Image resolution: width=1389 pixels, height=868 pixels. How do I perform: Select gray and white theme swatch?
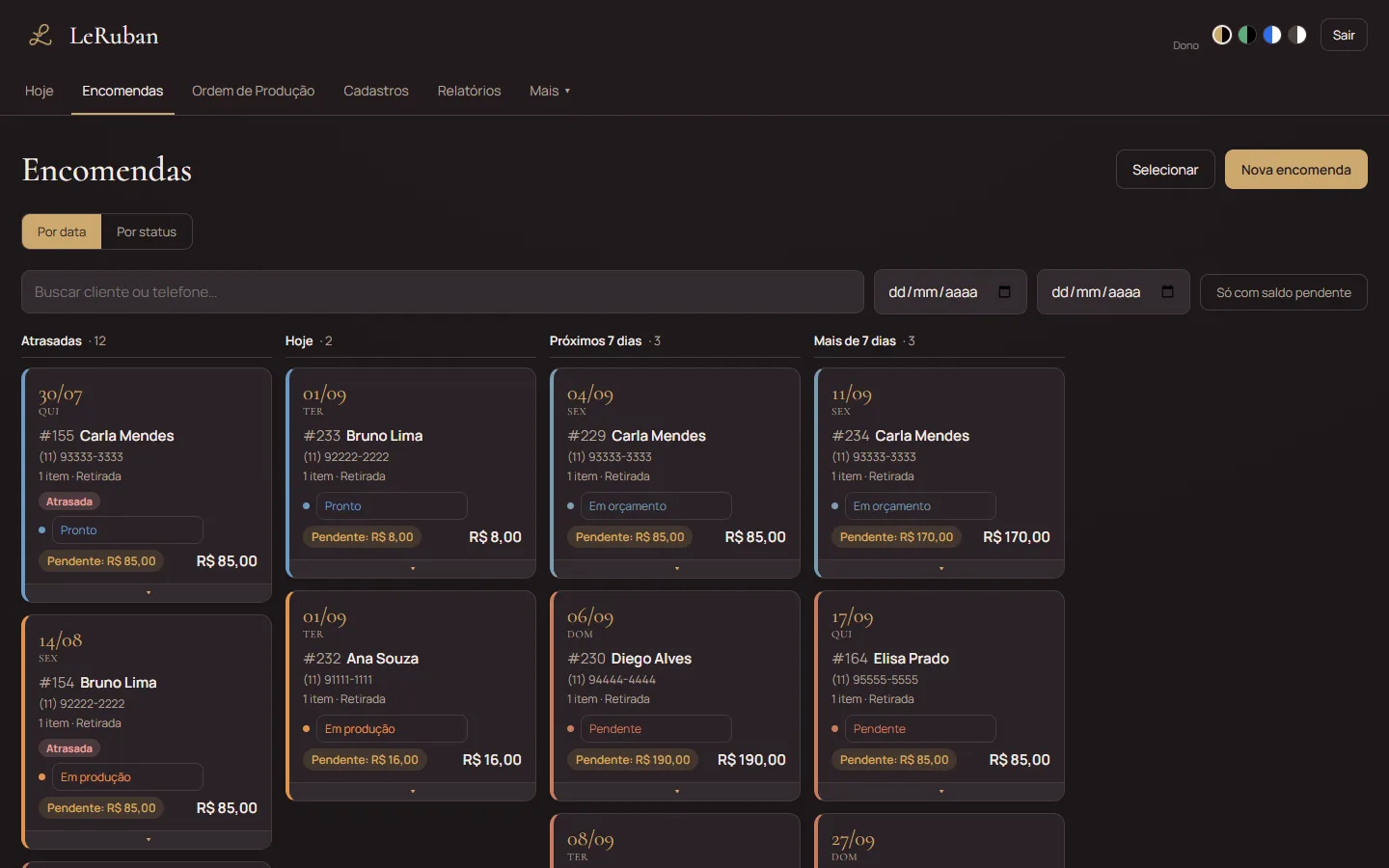coord(1297,35)
